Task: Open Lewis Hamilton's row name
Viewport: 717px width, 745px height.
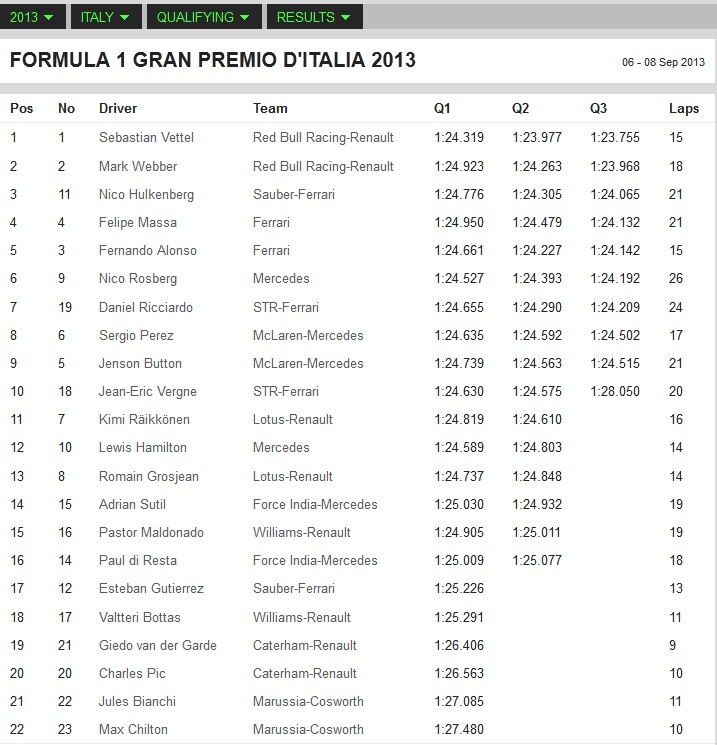Action: [143, 447]
